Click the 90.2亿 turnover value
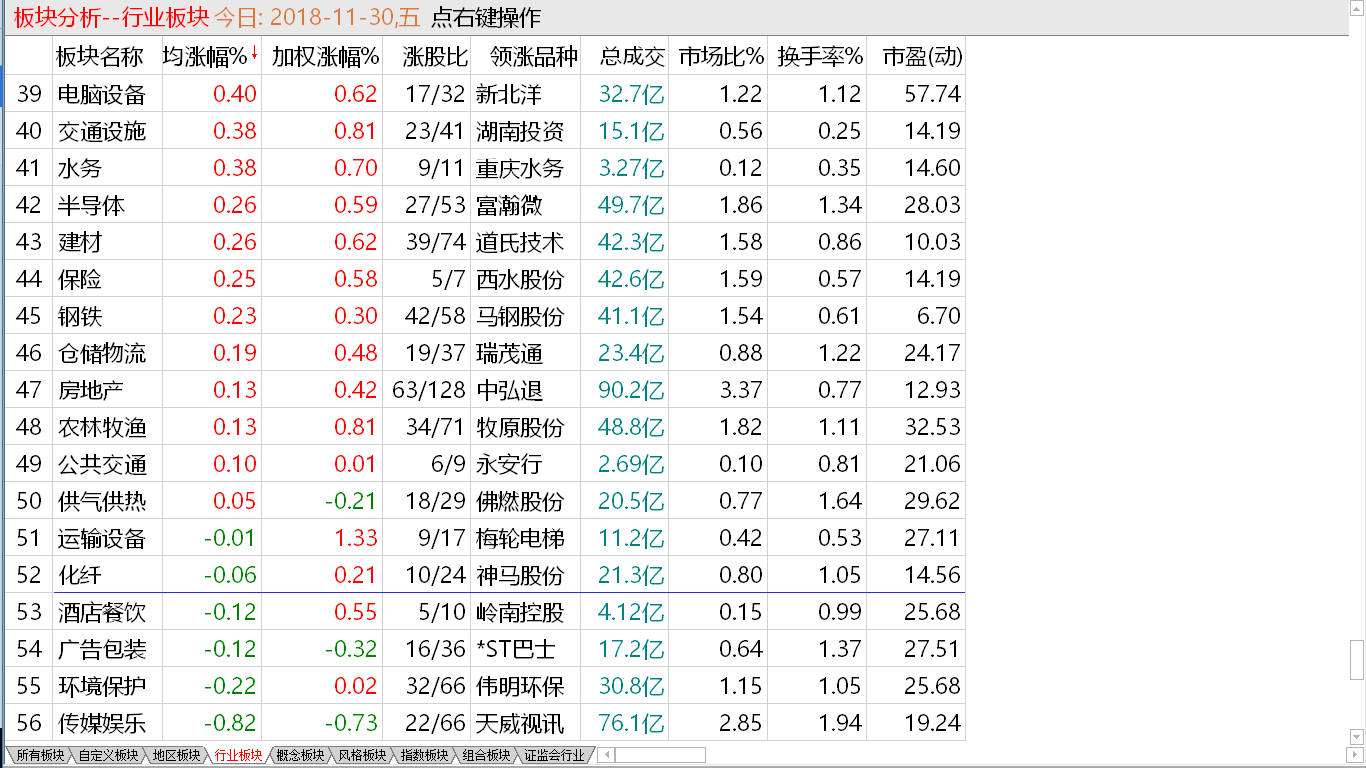 (x=632, y=390)
